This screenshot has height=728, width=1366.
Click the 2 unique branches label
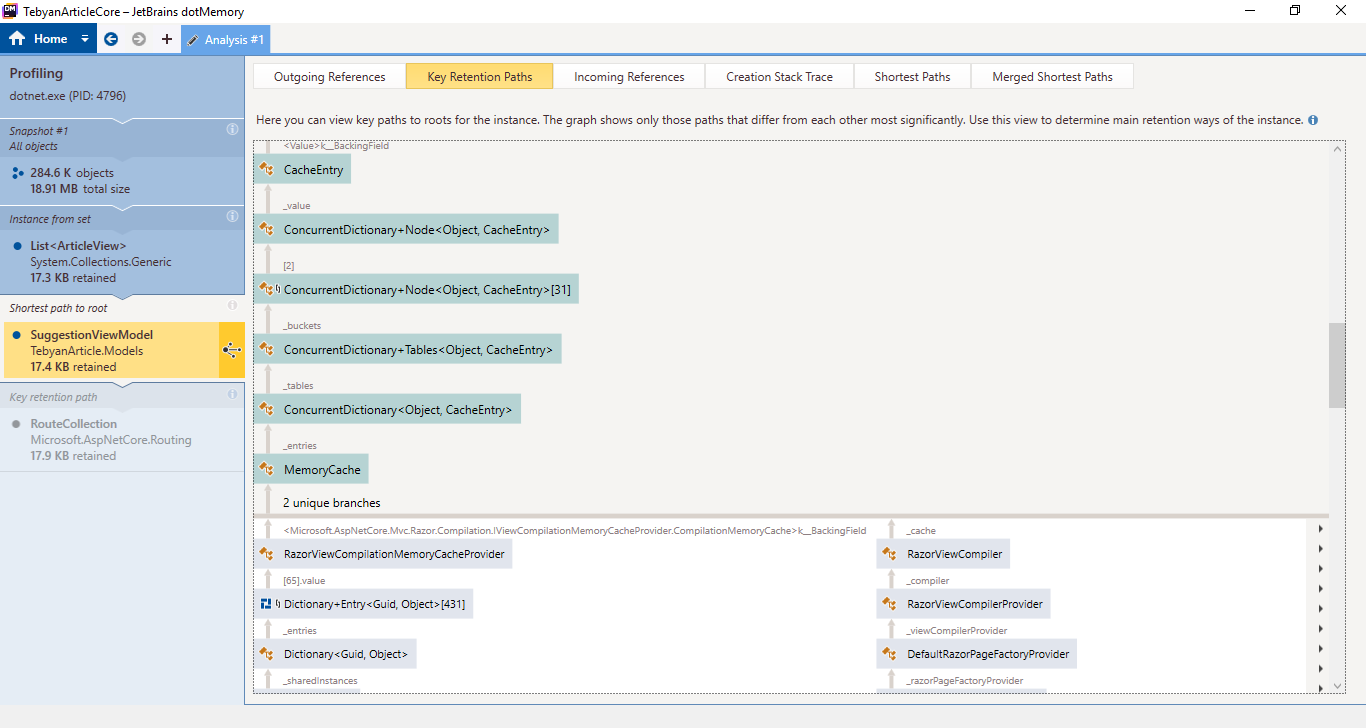tap(331, 503)
